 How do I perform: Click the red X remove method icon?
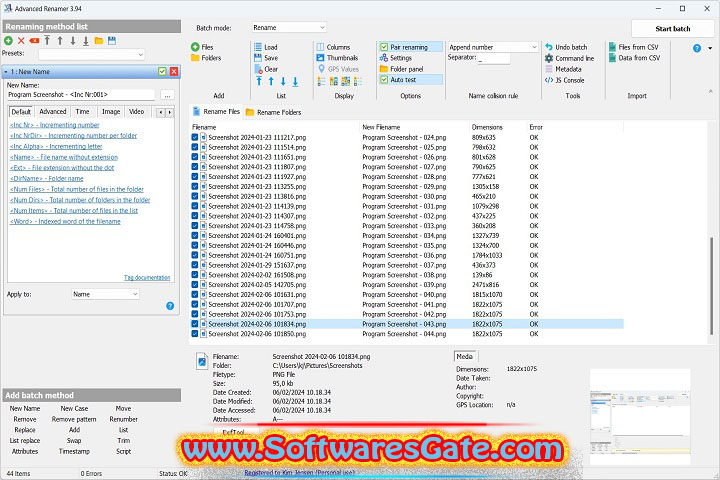(x=21, y=41)
